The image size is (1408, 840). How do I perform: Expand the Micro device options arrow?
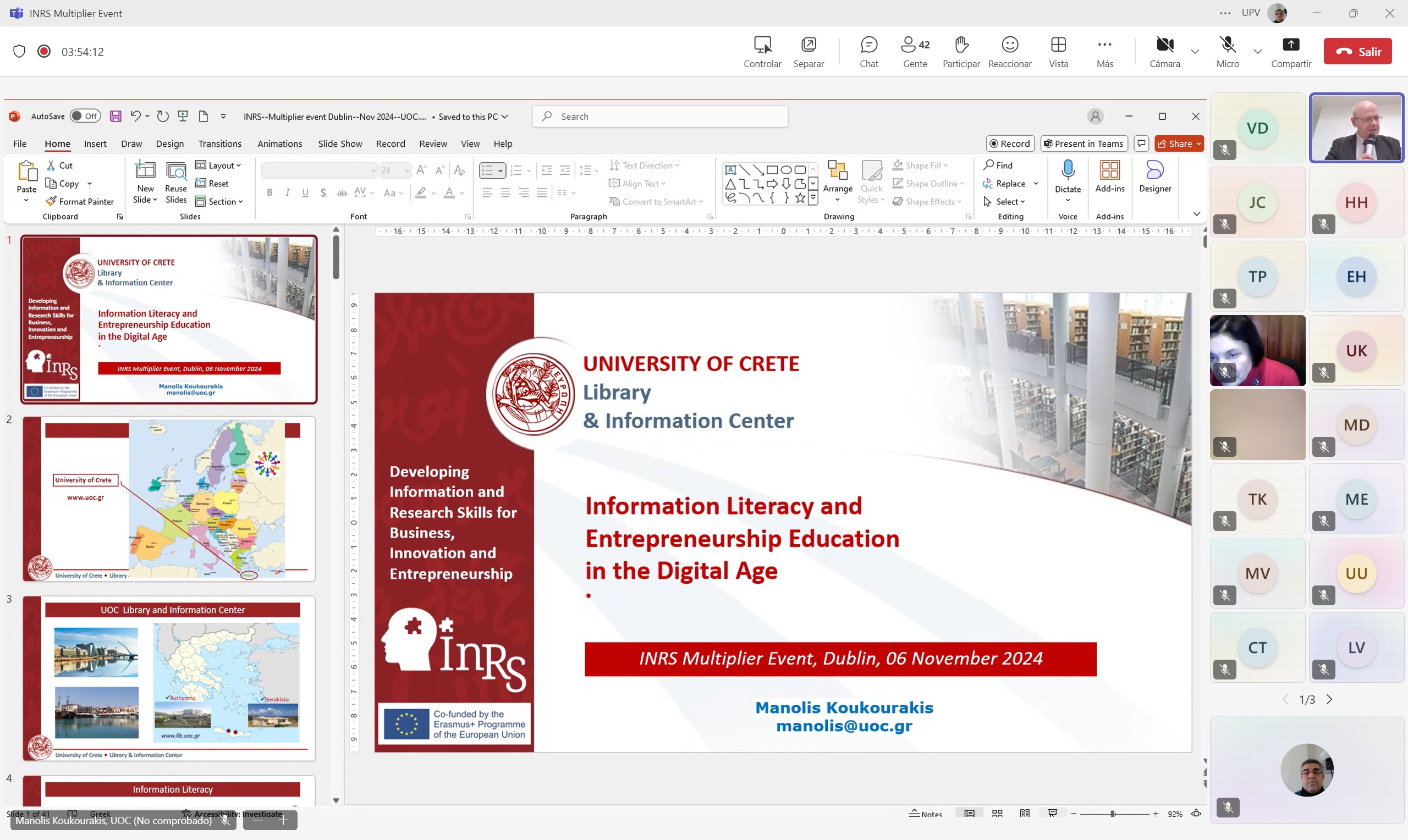[1257, 52]
